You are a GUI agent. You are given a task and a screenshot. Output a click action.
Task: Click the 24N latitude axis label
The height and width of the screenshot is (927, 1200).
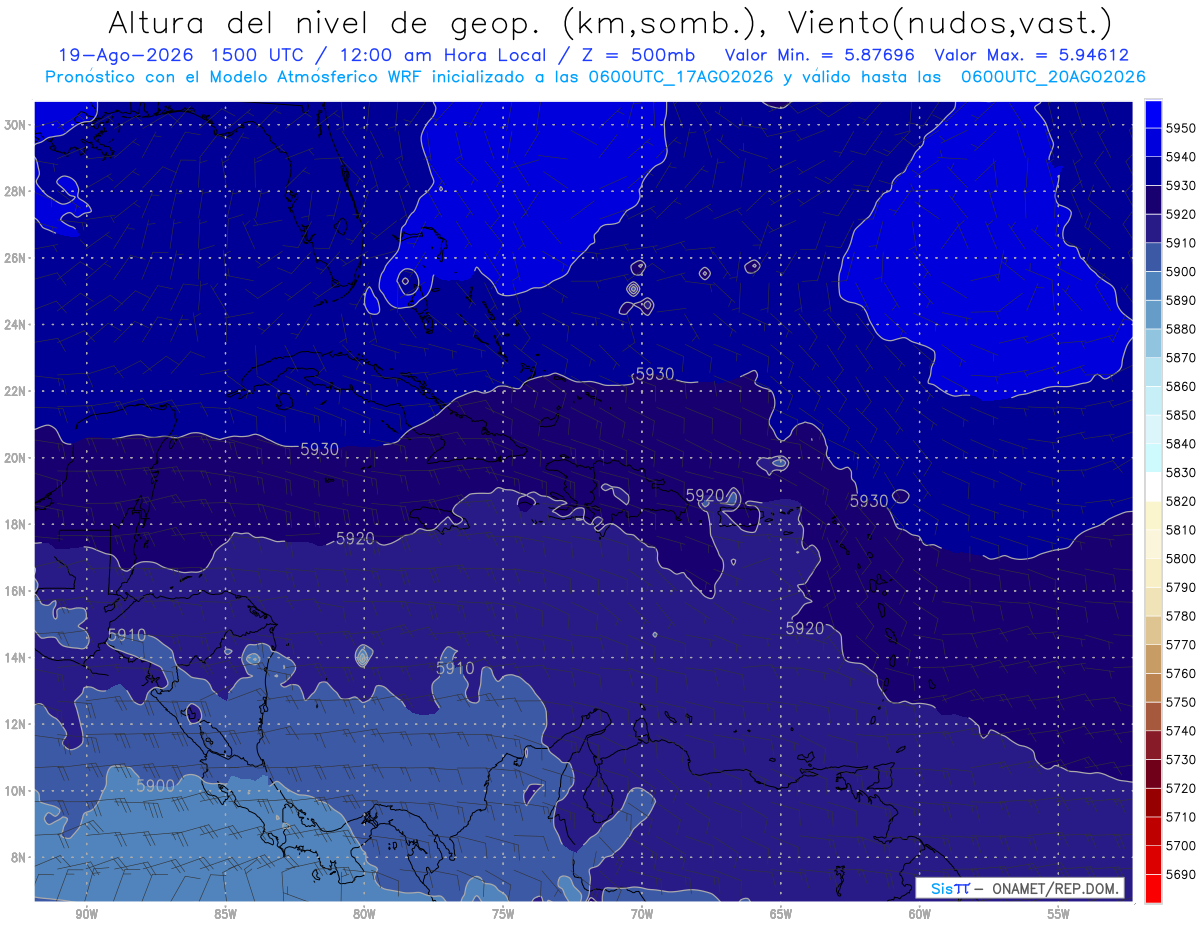tap(15, 325)
